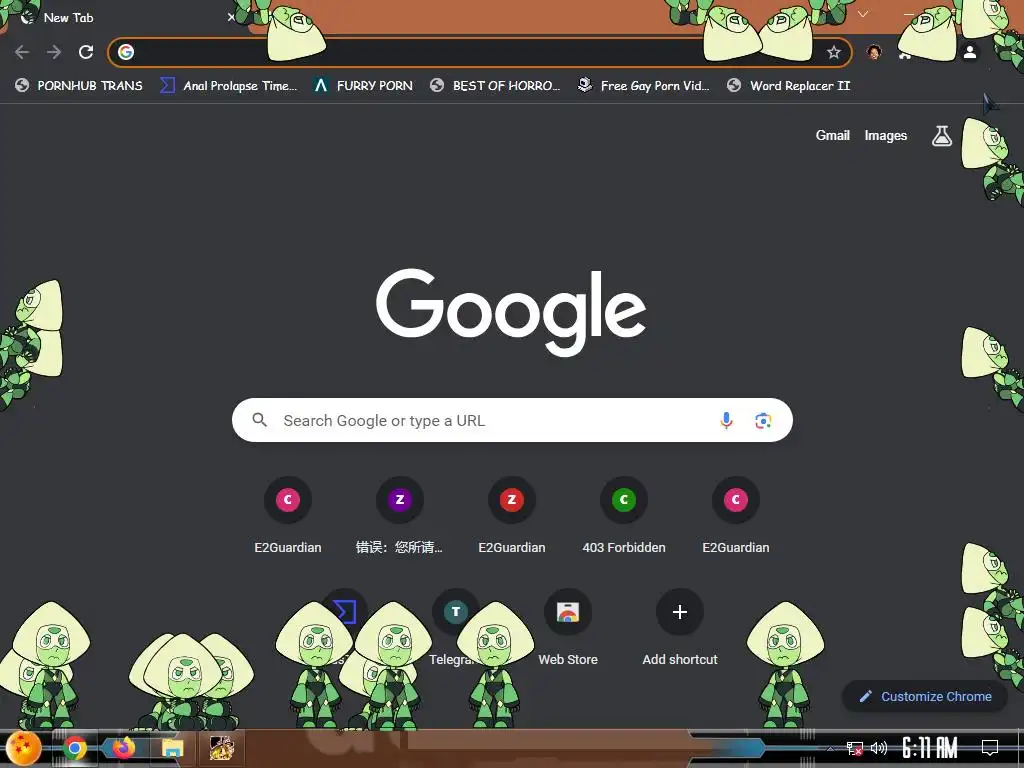Click the magnifier icon in the search box
Viewport: 1024px width, 768px height.
(x=259, y=420)
